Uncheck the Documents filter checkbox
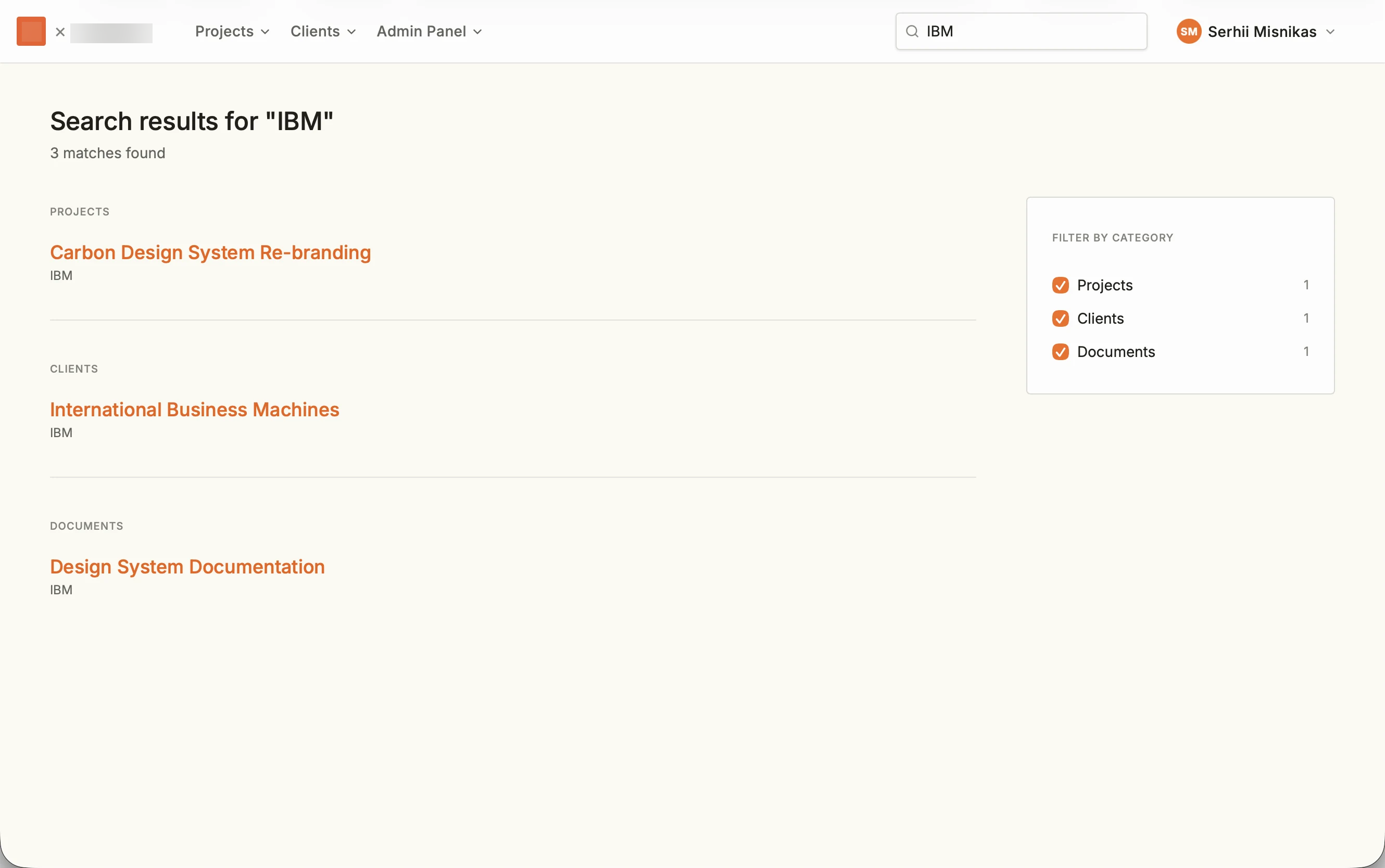 pyautogui.click(x=1060, y=351)
